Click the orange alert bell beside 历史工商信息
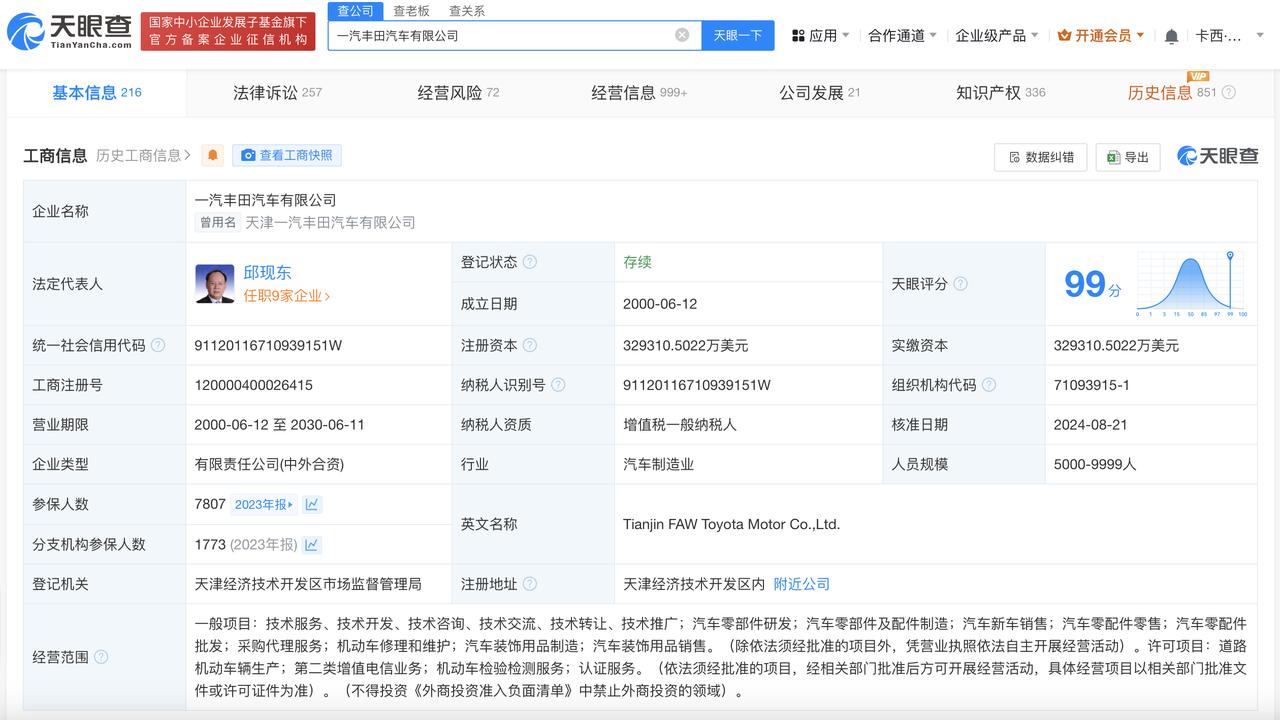This screenshot has width=1280, height=720. pyautogui.click(x=213, y=155)
